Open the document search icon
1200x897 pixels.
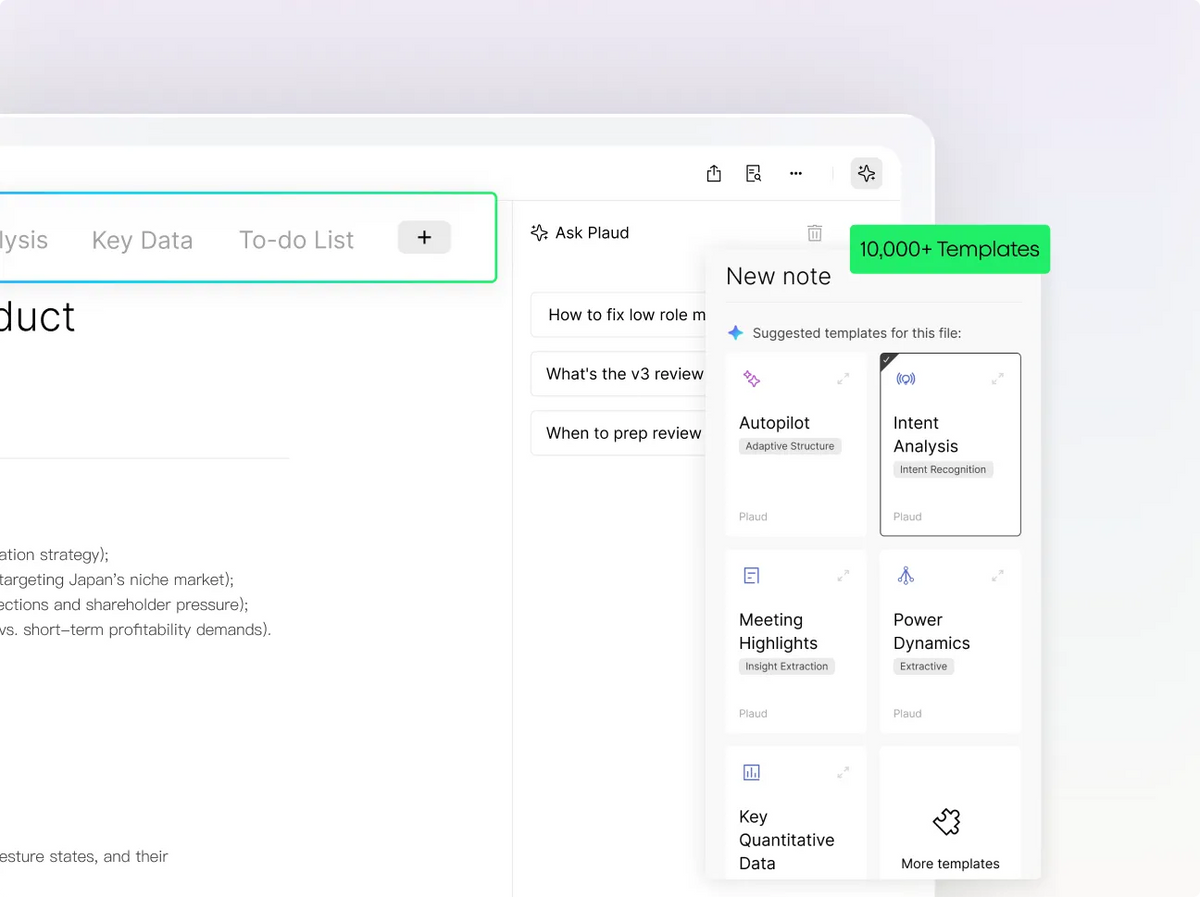(754, 174)
